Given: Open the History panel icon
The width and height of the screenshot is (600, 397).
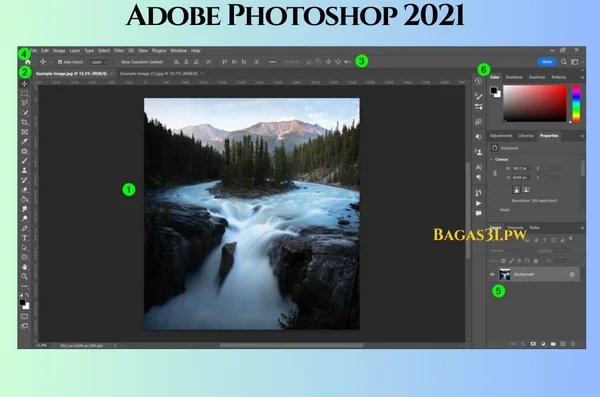Looking at the screenshot, I should click(478, 81).
